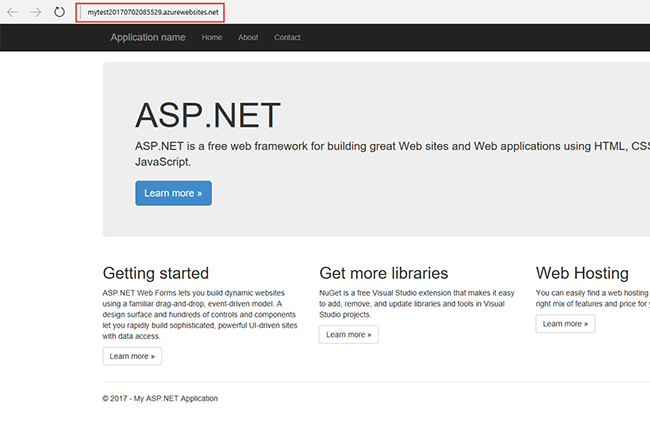Open the Home nav item
This screenshot has width=650, height=433.
(211, 37)
